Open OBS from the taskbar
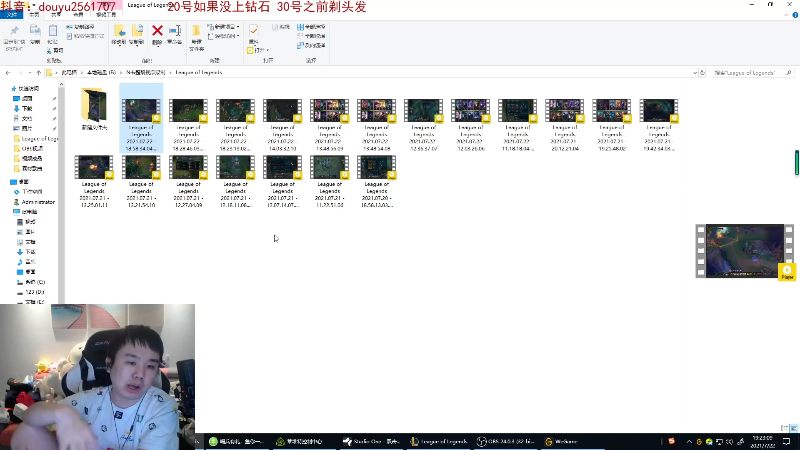 pyautogui.click(x=506, y=441)
